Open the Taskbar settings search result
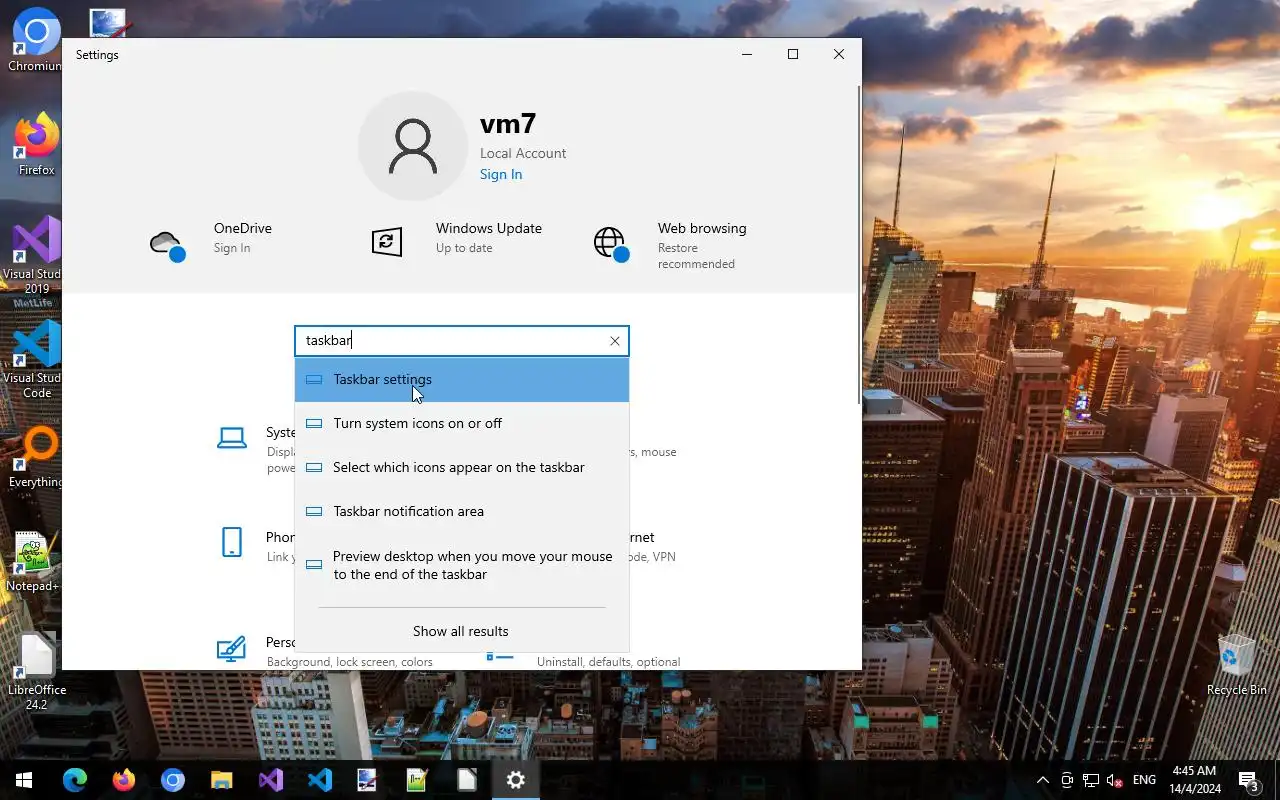Viewport: 1280px width, 800px height. pyautogui.click(x=461, y=380)
